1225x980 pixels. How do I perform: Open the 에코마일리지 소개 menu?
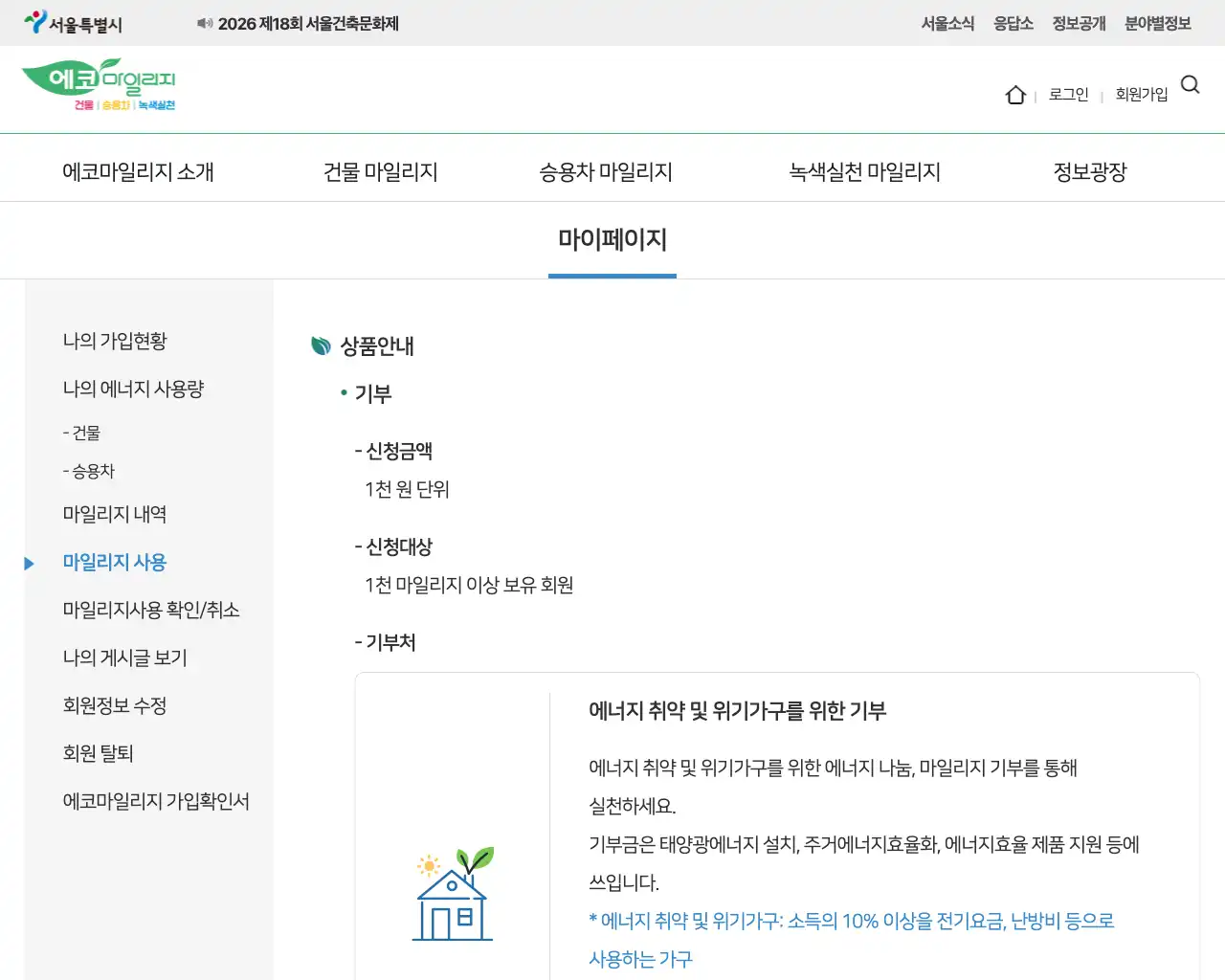point(139,171)
